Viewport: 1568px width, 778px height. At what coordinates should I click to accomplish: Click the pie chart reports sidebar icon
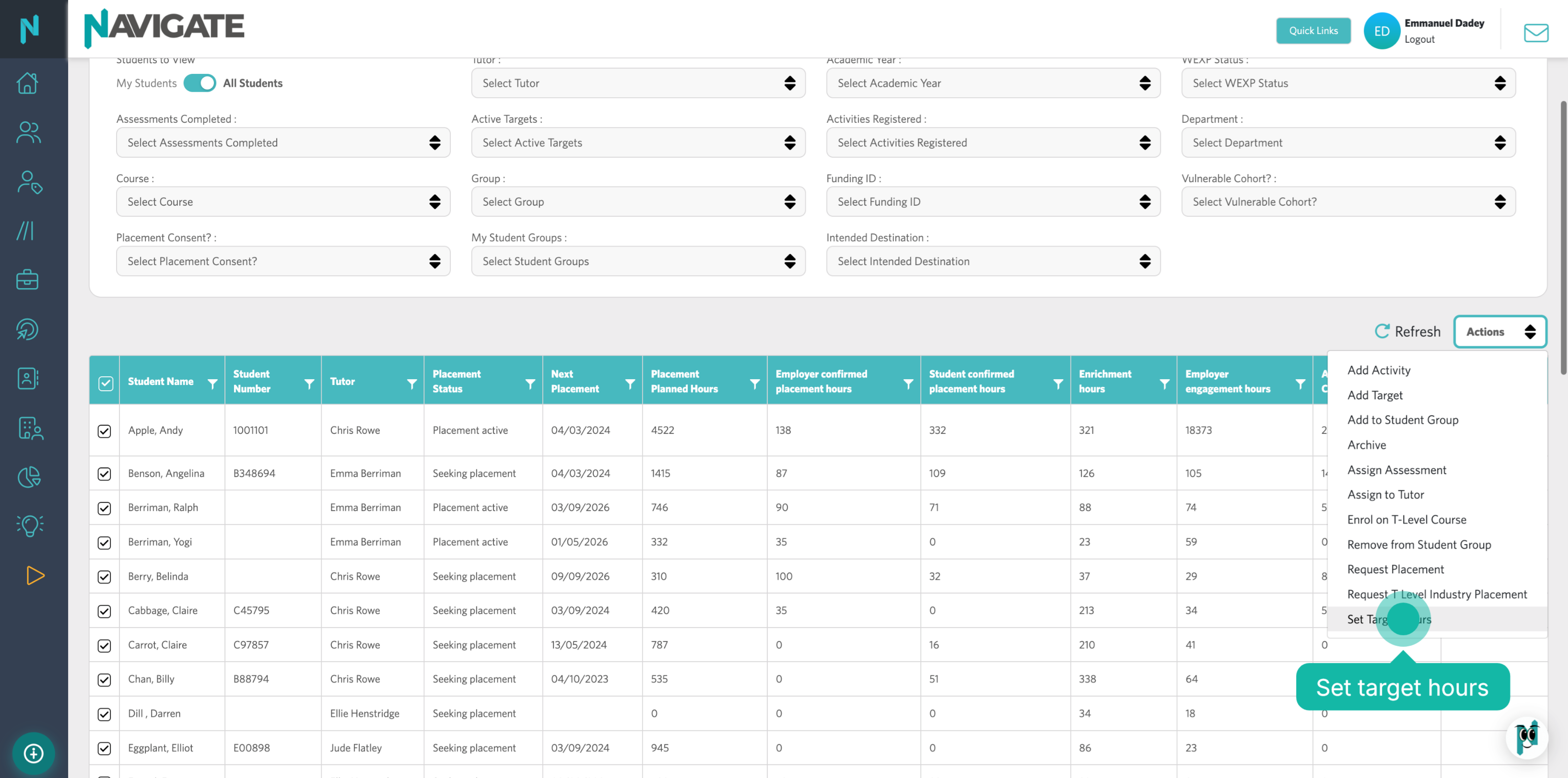point(29,477)
